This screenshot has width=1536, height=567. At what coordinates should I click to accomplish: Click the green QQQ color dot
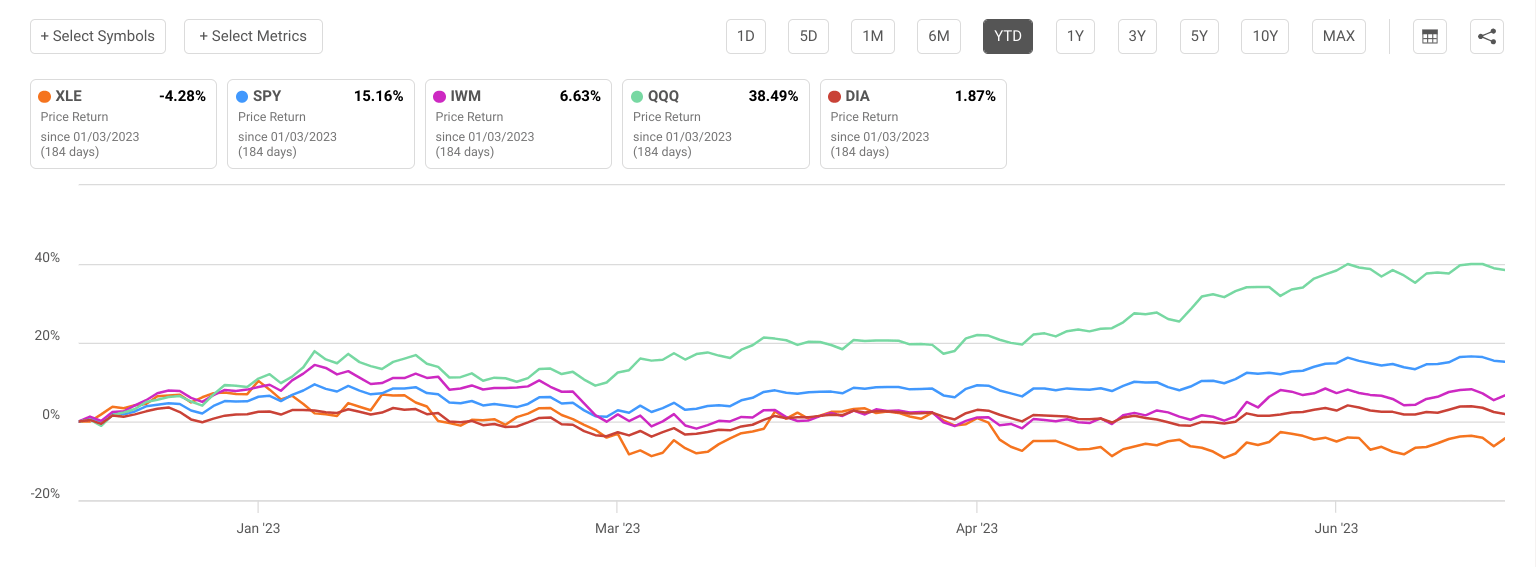637,97
